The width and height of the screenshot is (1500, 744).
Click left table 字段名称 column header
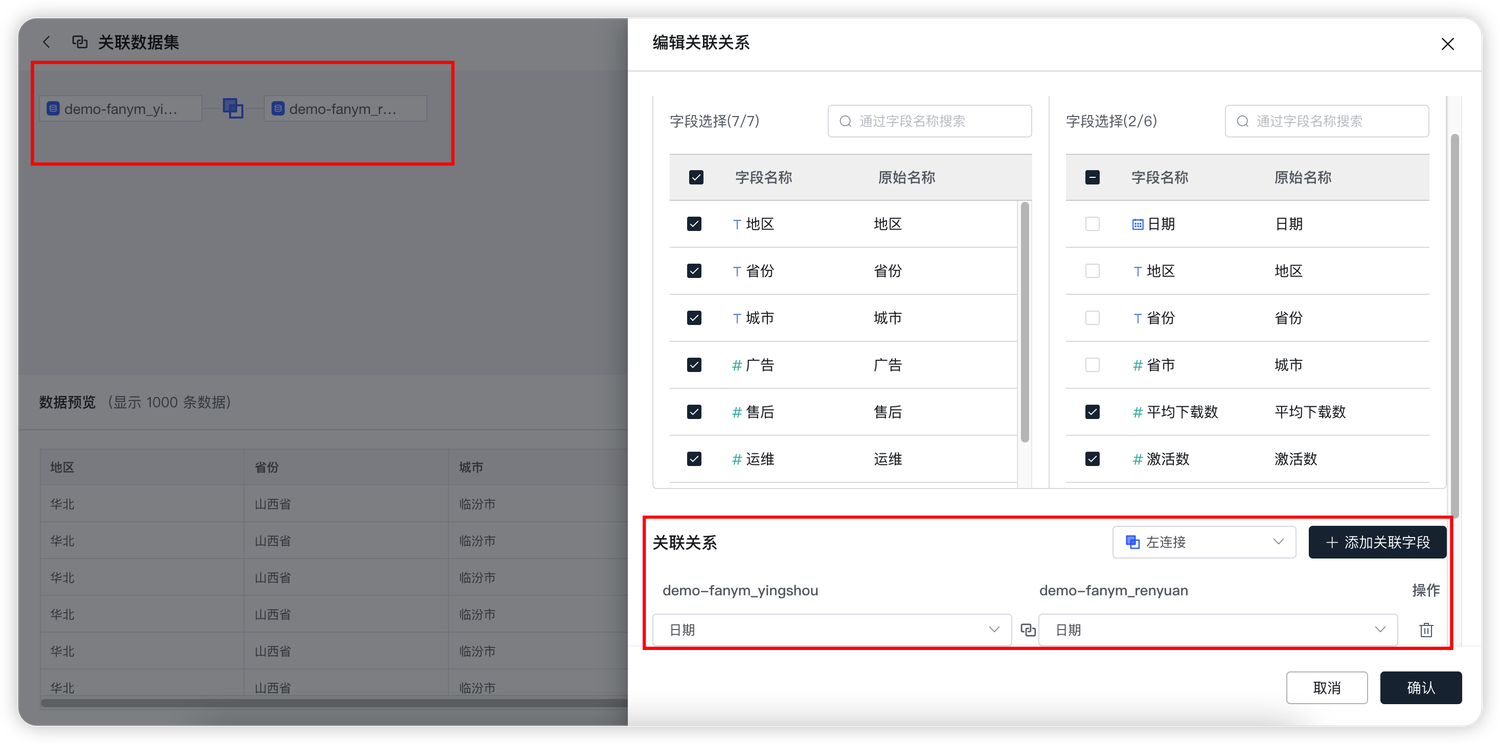[763, 177]
